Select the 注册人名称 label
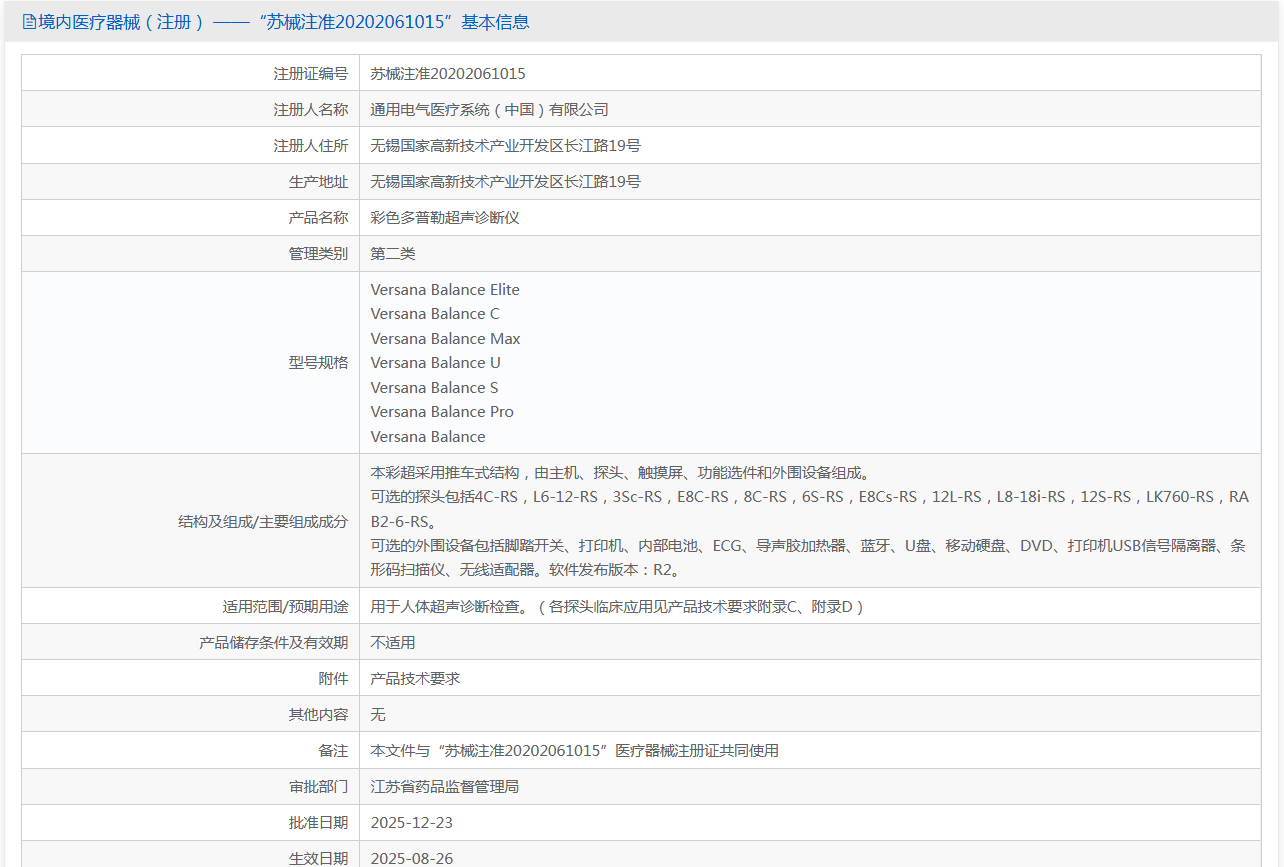The width and height of the screenshot is (1284, 867). click(311, 109)
